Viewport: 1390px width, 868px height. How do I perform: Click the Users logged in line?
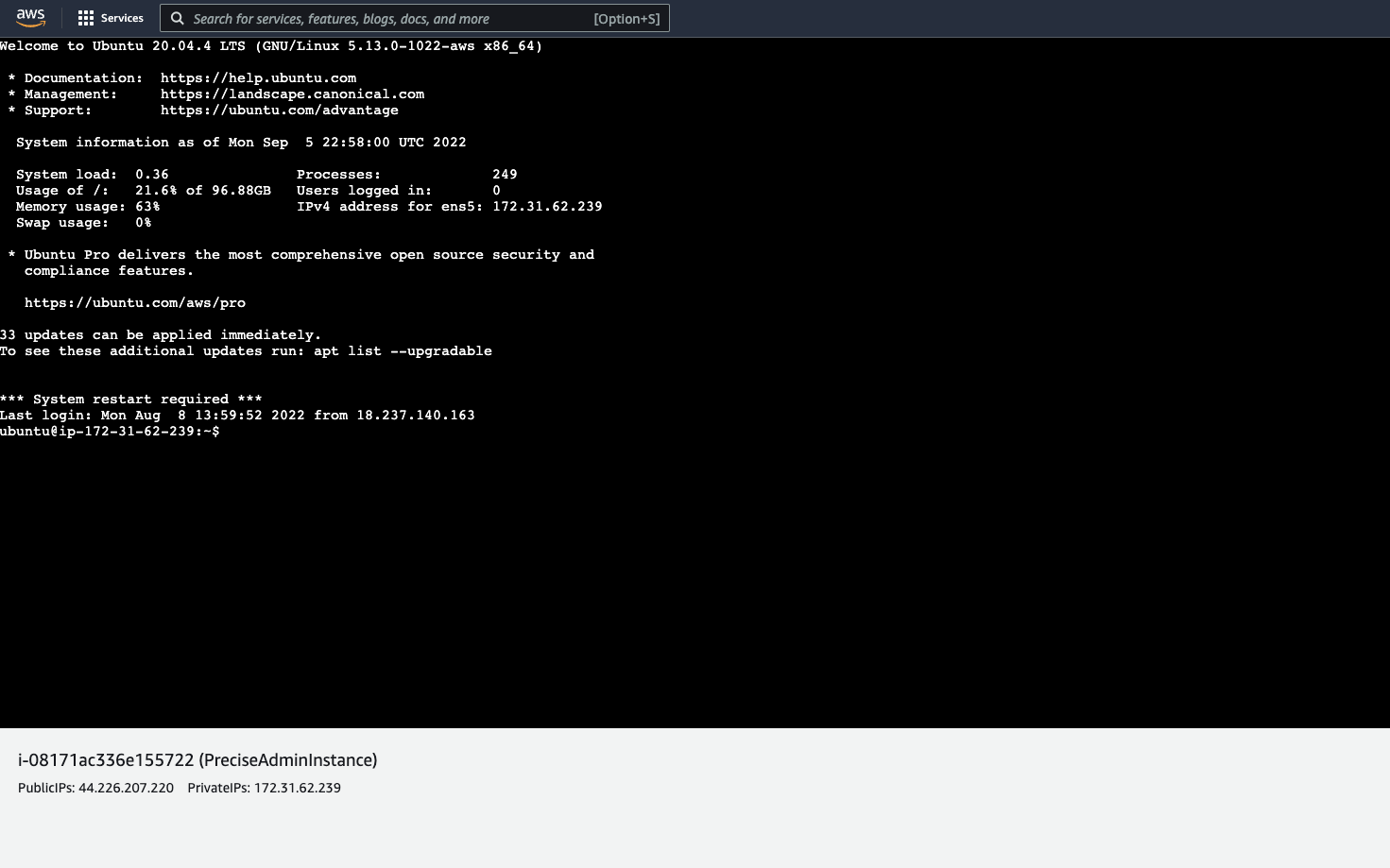click(x=399, y=191)
